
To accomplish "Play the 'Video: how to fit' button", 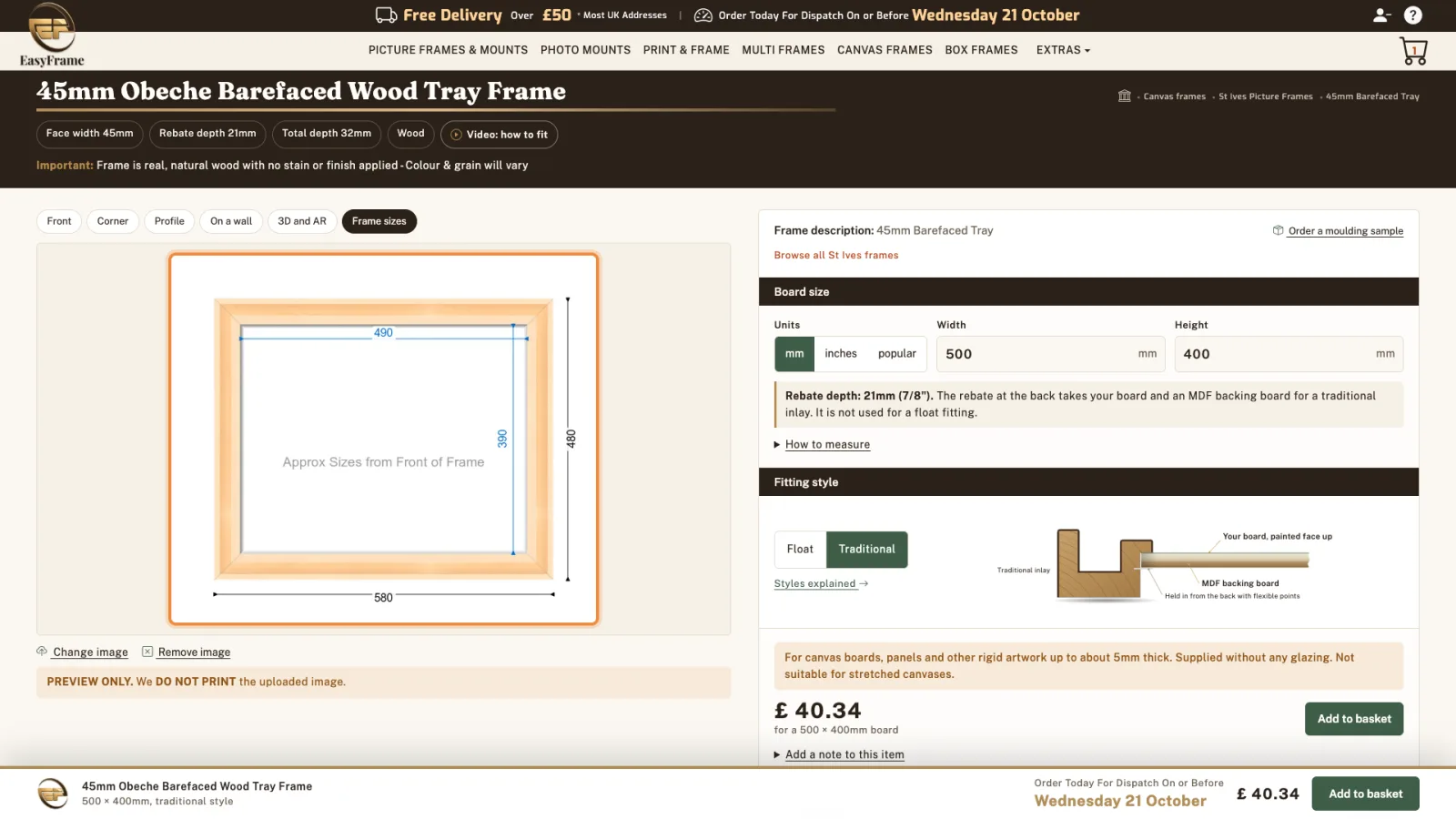I will 499,135.
